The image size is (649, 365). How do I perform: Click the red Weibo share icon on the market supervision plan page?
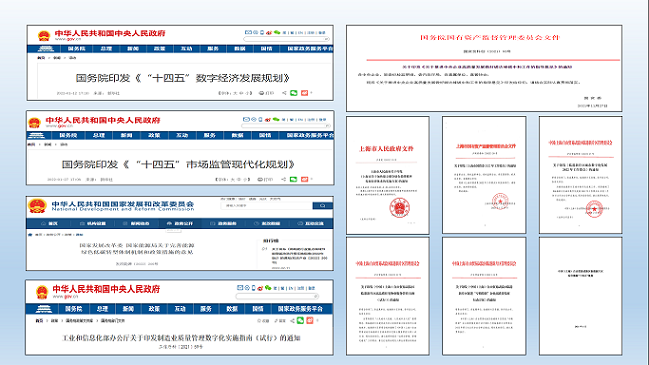(304, 179)
